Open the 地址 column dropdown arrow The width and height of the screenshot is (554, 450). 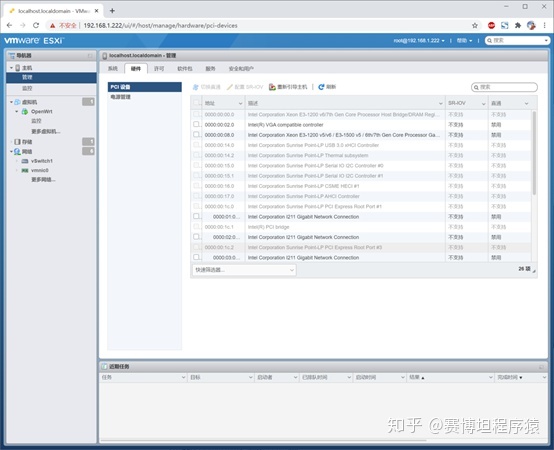pos(240,103)
